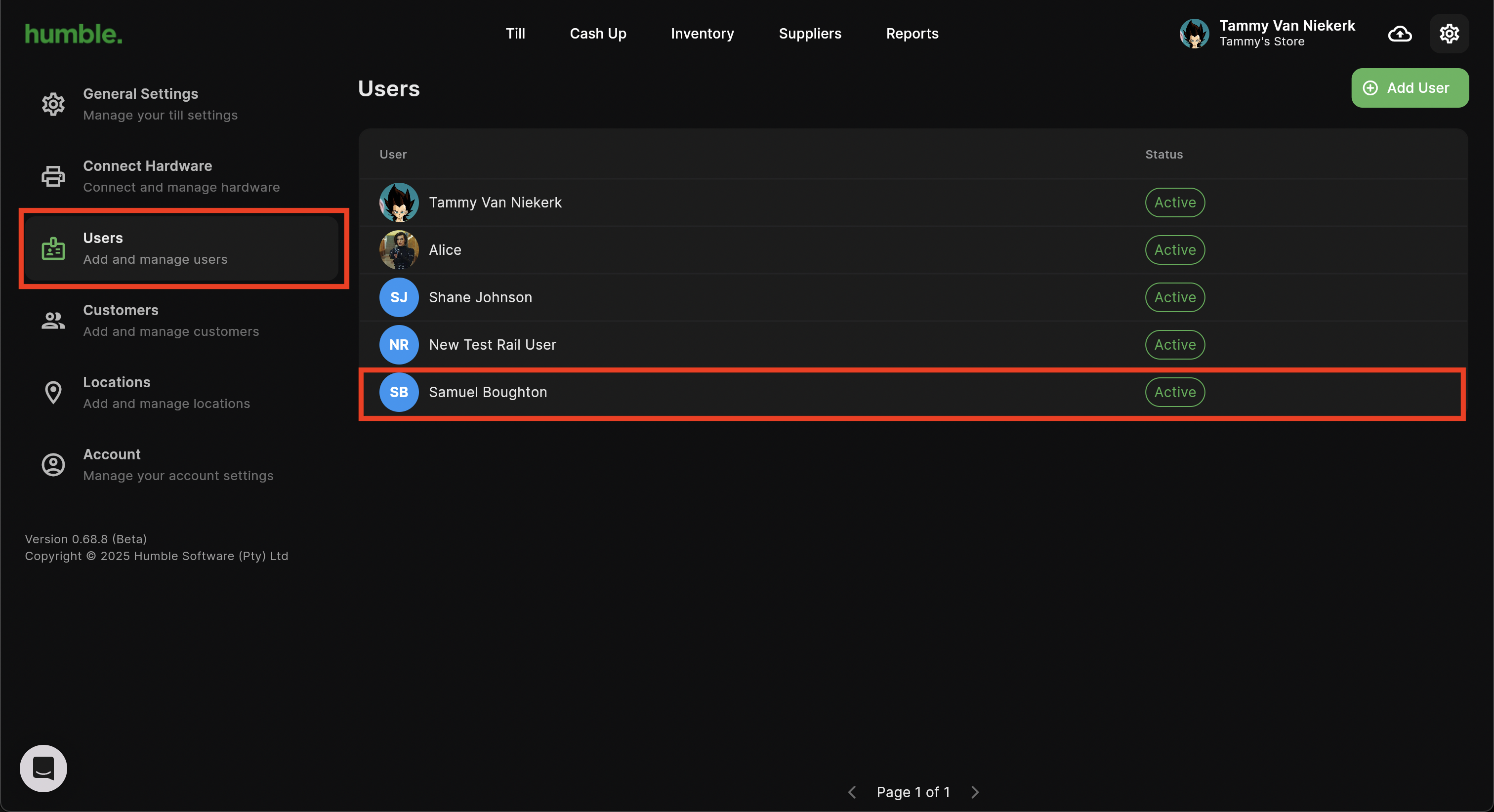Viewport: 1494px width, 812px height.
Task: Open Shane Johnson user row
Action: 913,297
